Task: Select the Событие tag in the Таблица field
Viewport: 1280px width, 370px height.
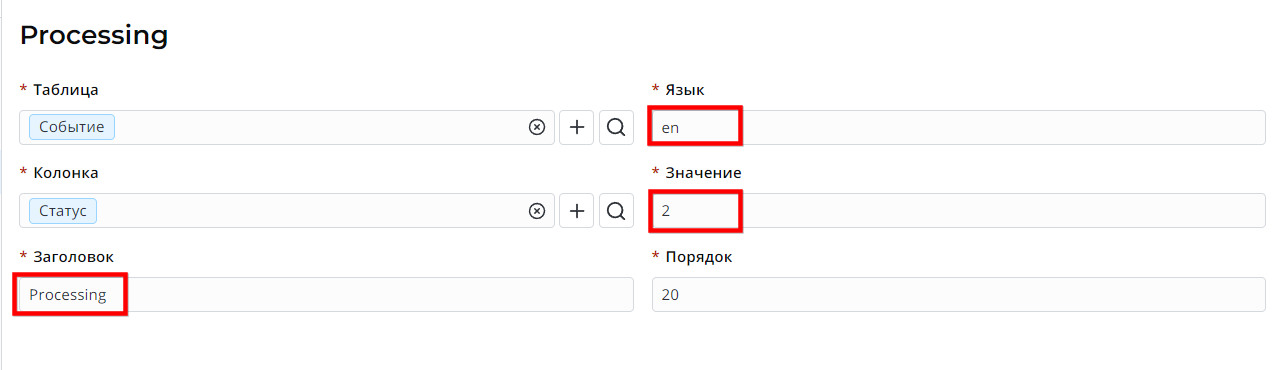Action: [x=72, y=127]
